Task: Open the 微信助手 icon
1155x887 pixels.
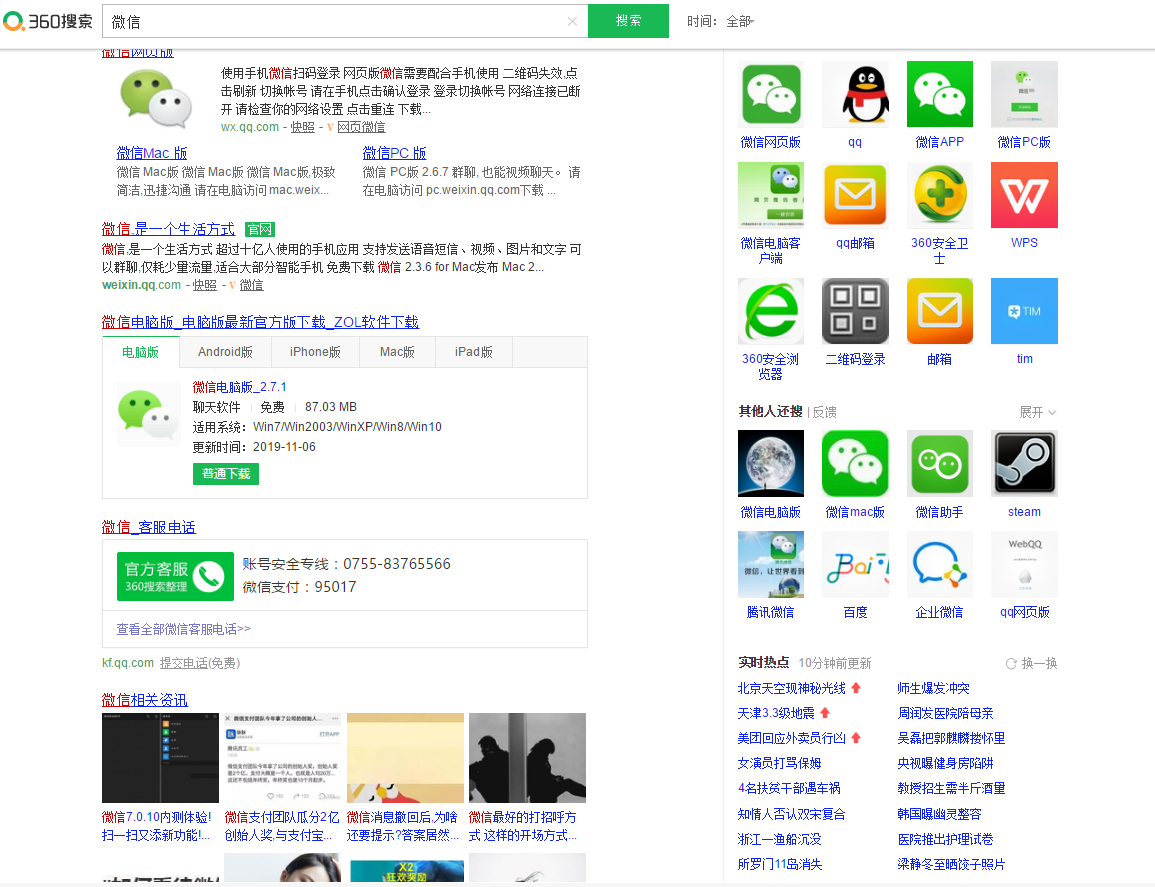Action: tap(939, 463)
